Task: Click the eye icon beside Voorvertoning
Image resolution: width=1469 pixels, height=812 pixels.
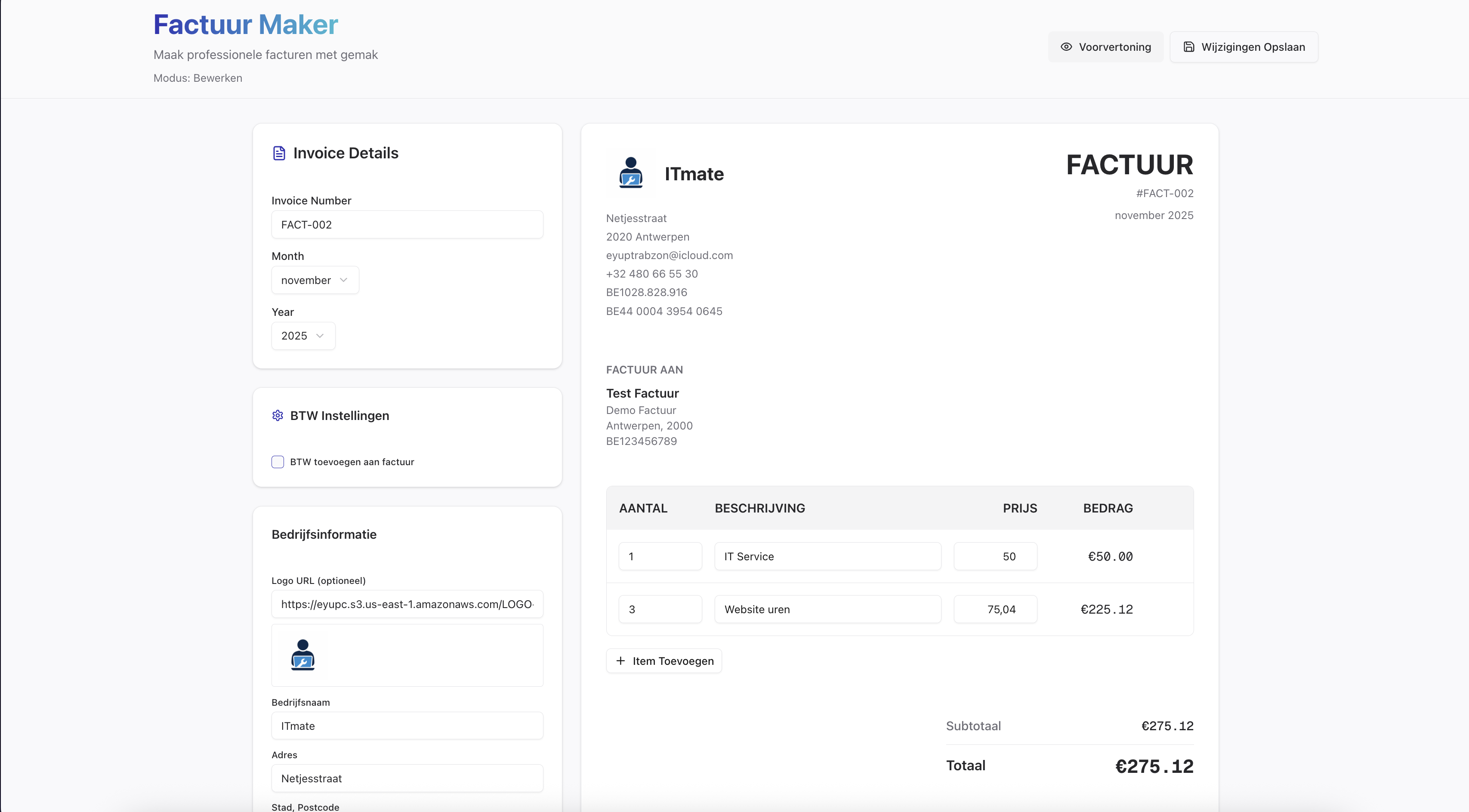Action: tap(1066, 47)
